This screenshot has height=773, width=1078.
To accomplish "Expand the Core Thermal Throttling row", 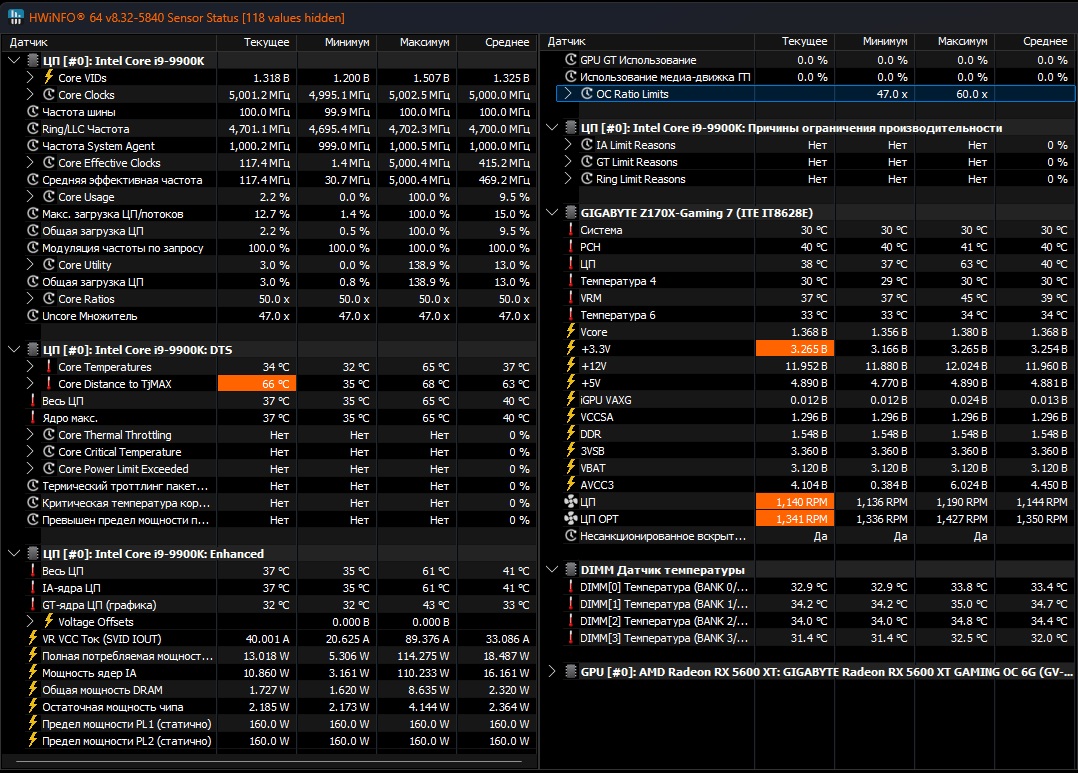I will click(x=30, y=435).
